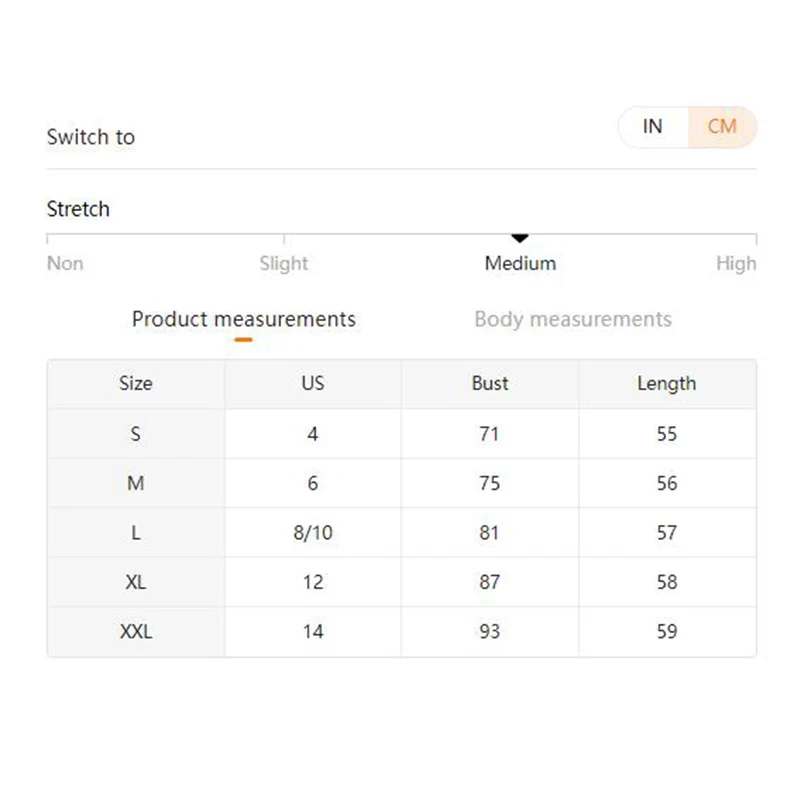Screen dimensions: 800x800
Task: Click the 8/10 US size cell
Action: click(313, 533)
